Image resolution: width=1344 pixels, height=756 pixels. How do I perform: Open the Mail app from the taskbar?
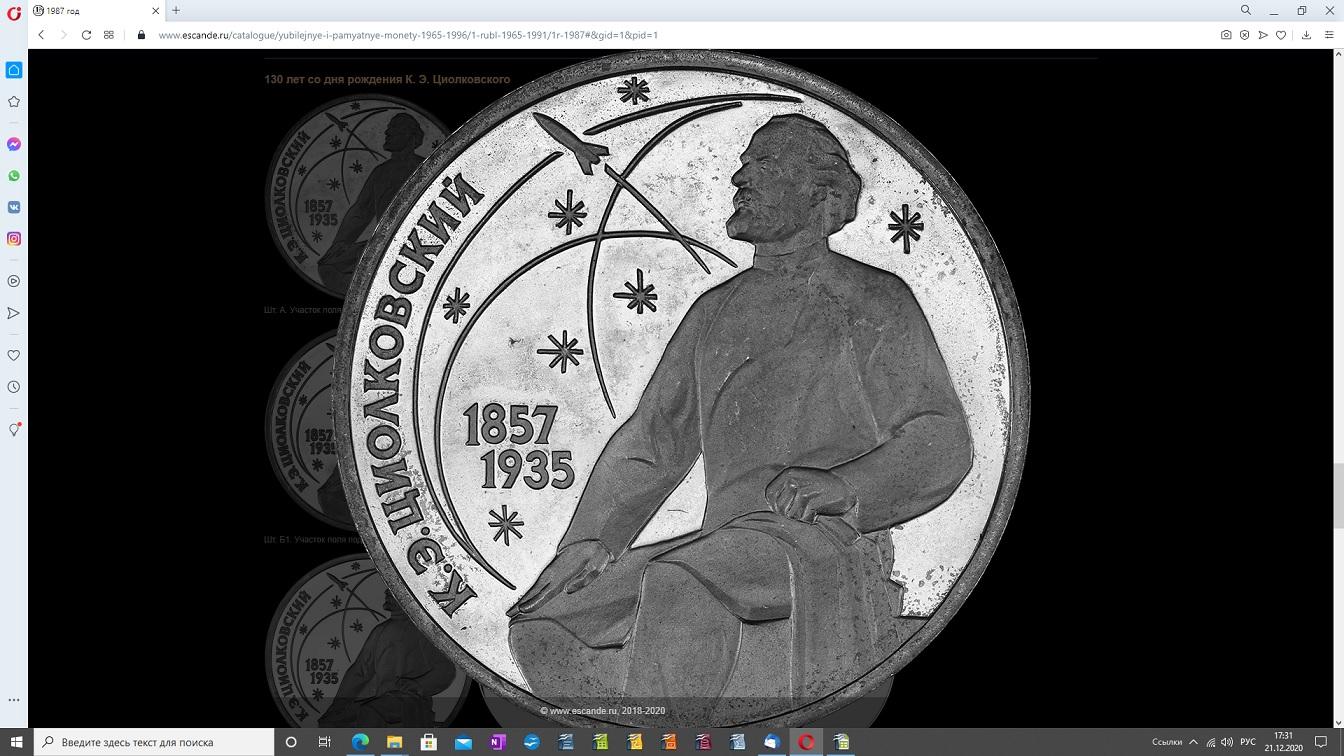[463, 742]
